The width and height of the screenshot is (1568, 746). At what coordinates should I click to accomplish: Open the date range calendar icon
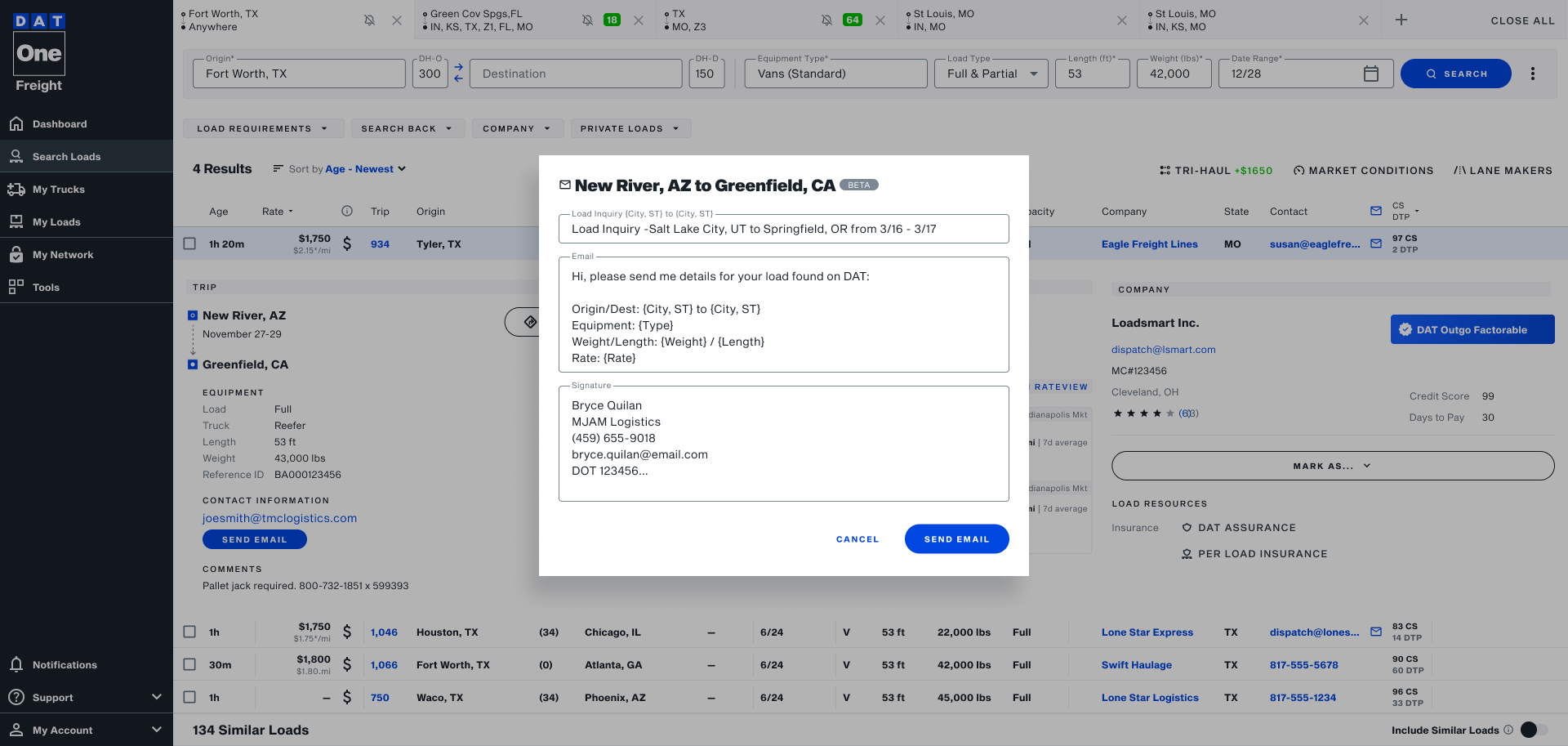1371,74
